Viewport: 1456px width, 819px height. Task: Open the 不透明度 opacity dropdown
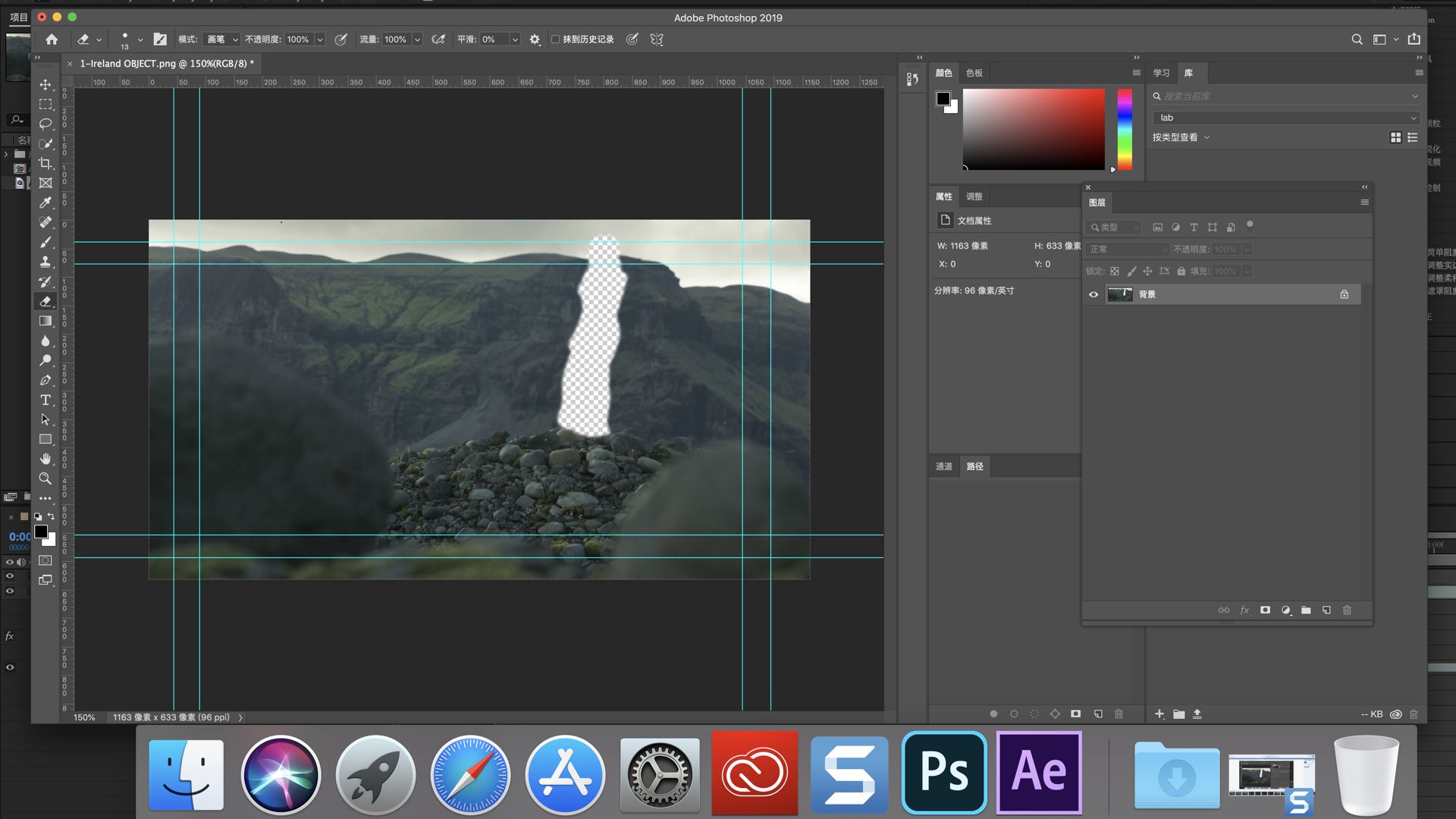pos(320,39)
